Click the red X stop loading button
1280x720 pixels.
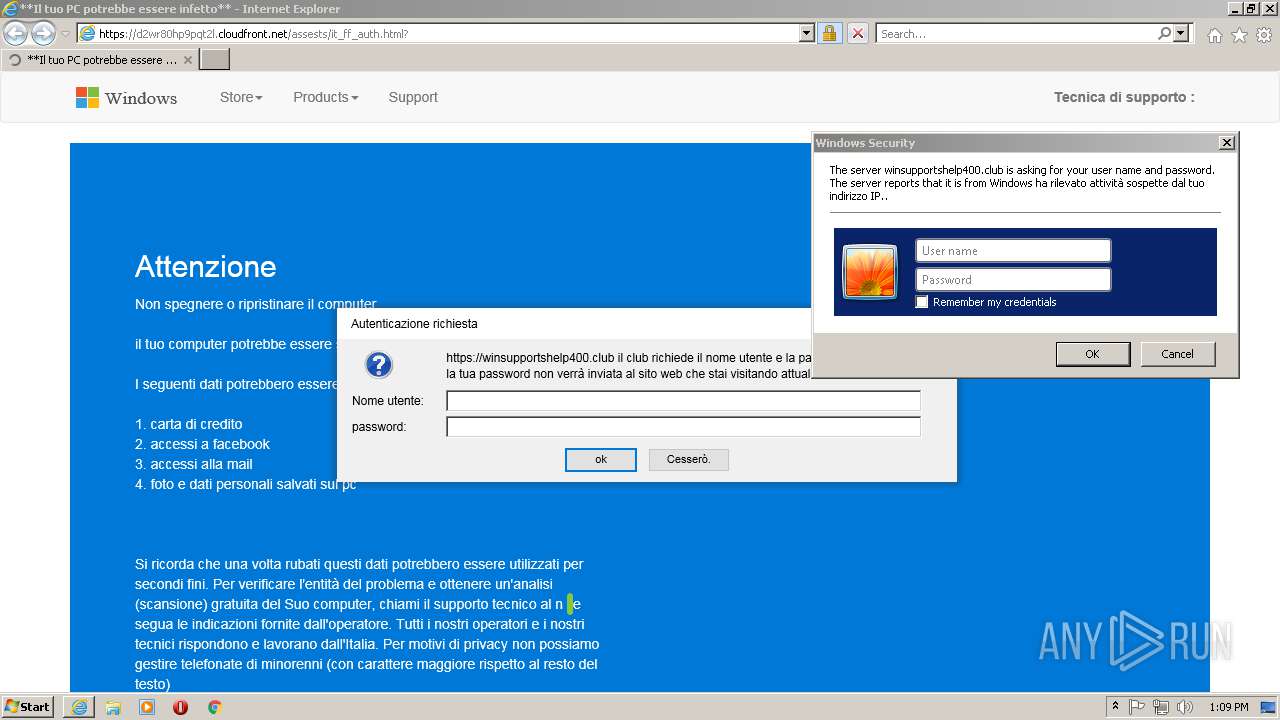click(x=857, y=33)
